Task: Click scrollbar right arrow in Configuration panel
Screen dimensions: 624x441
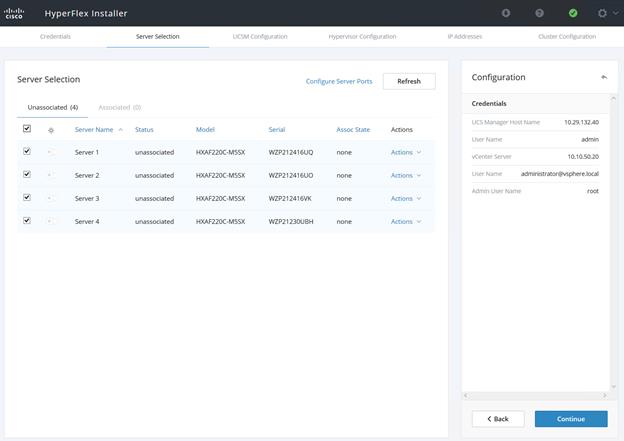Action: point(604,395)
